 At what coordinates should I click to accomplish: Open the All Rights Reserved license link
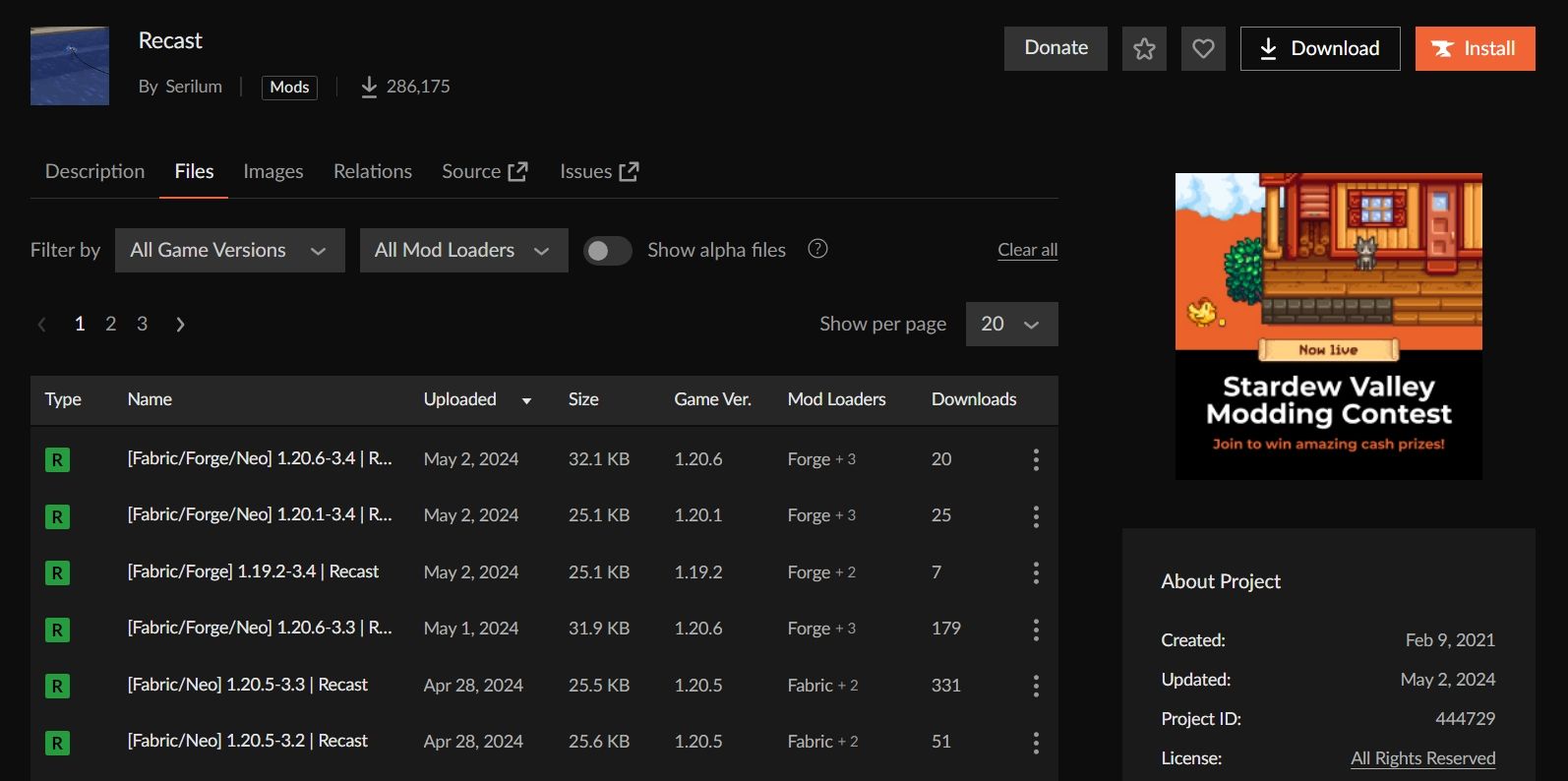(x=1422, y=758)
